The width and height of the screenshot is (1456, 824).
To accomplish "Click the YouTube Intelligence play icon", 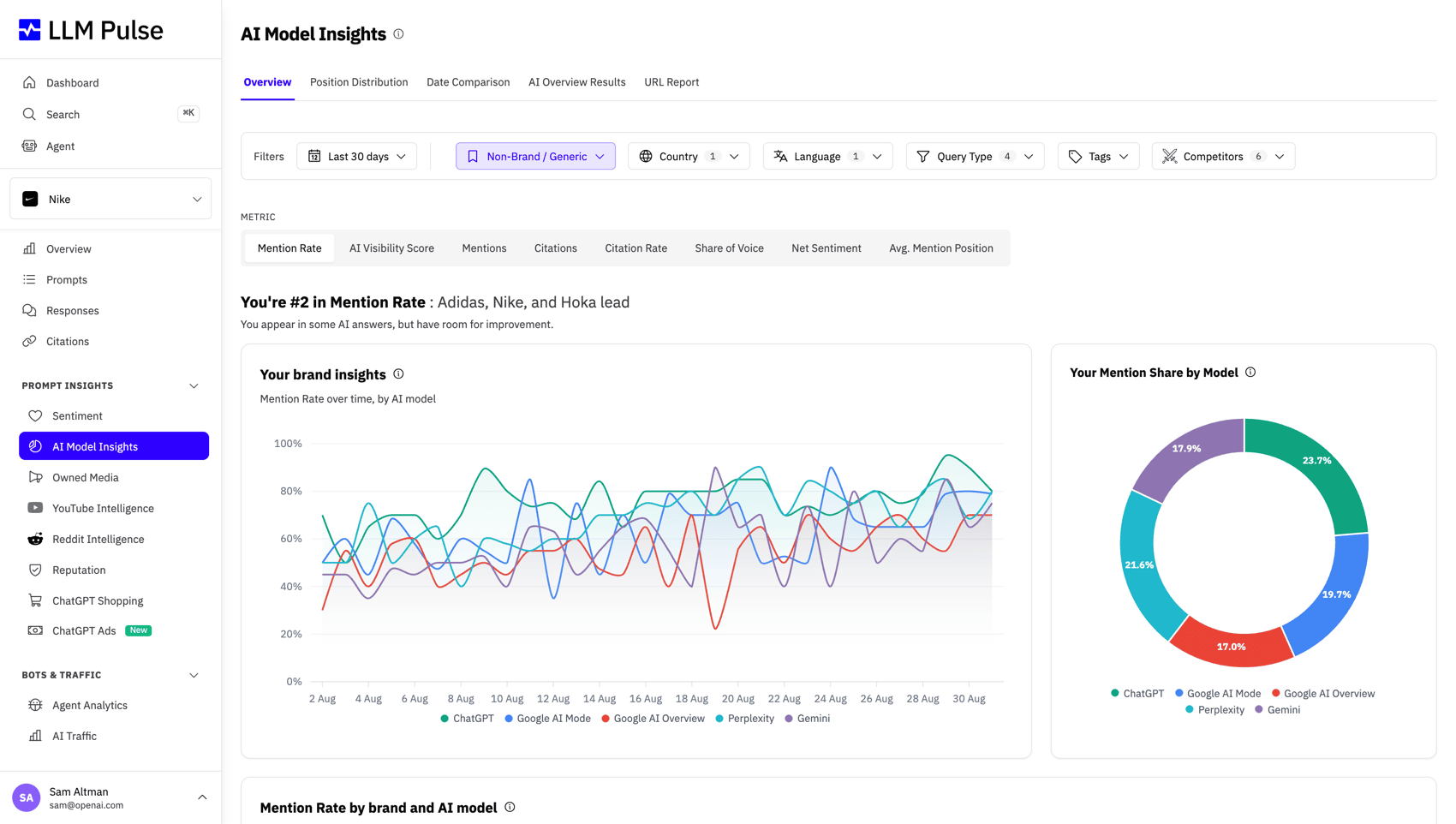I will coord(35,508).
